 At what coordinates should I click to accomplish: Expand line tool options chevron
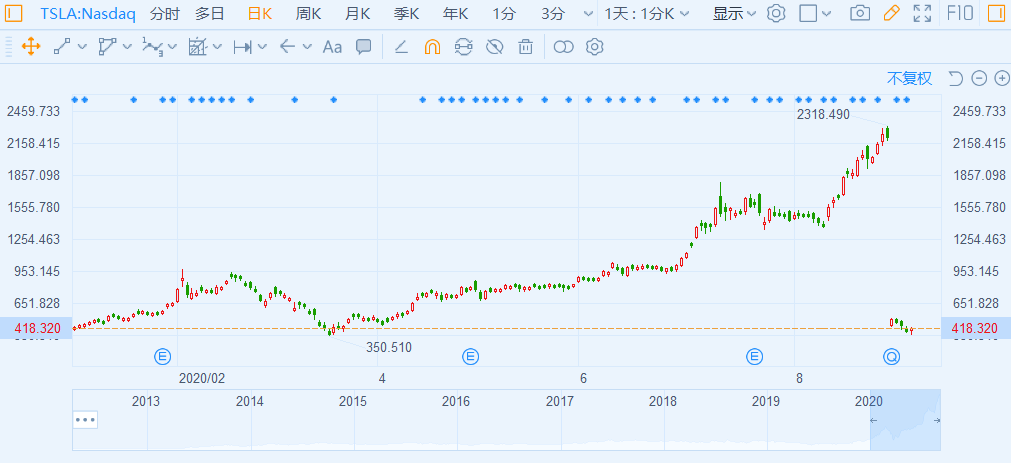point(82,46)
